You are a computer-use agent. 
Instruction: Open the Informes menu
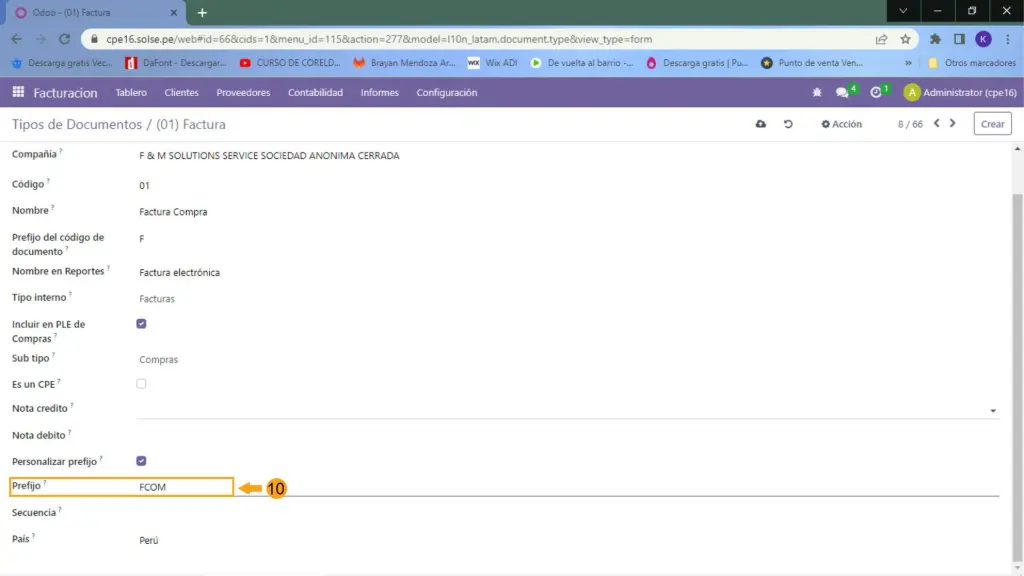[379, 93]
